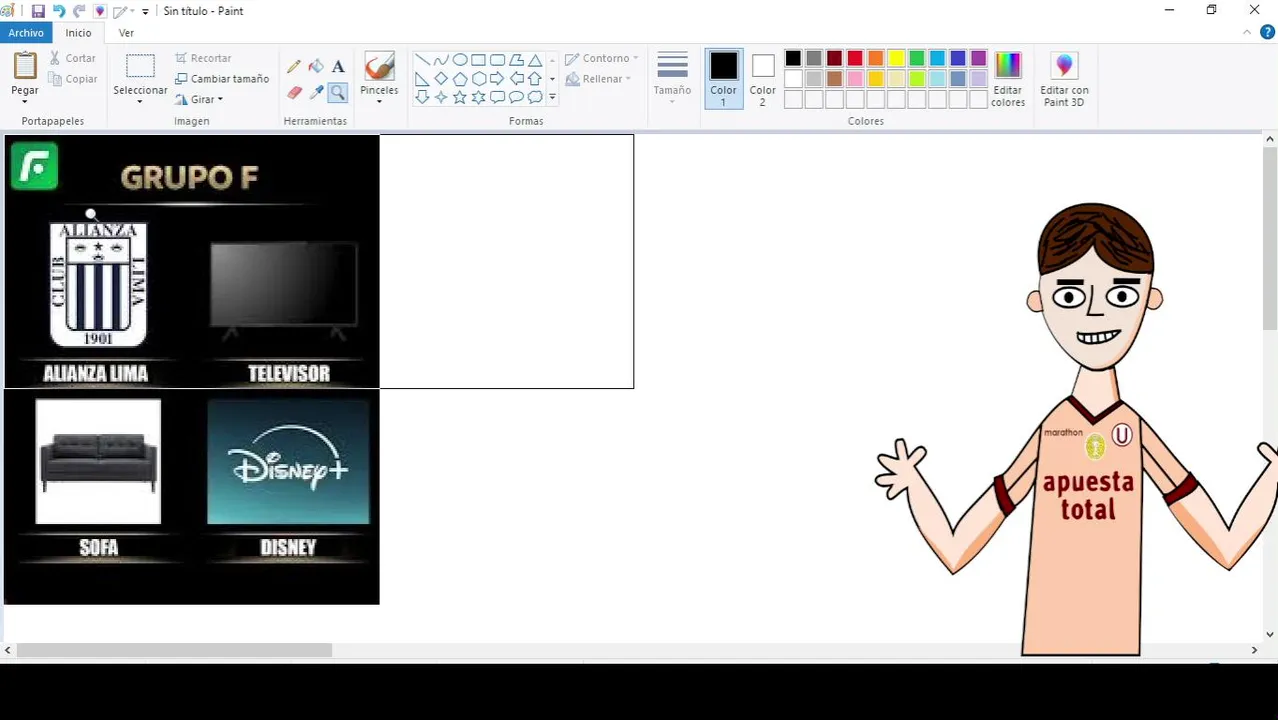
Task: Click the Alianza Lima crest on canvas
Action: (x=98, y=284)
